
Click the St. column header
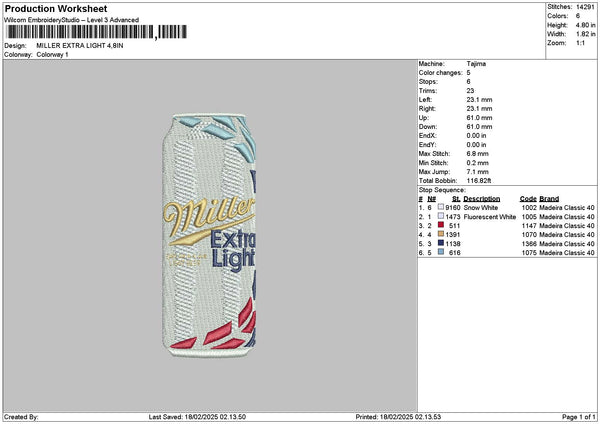pos(456,199)
